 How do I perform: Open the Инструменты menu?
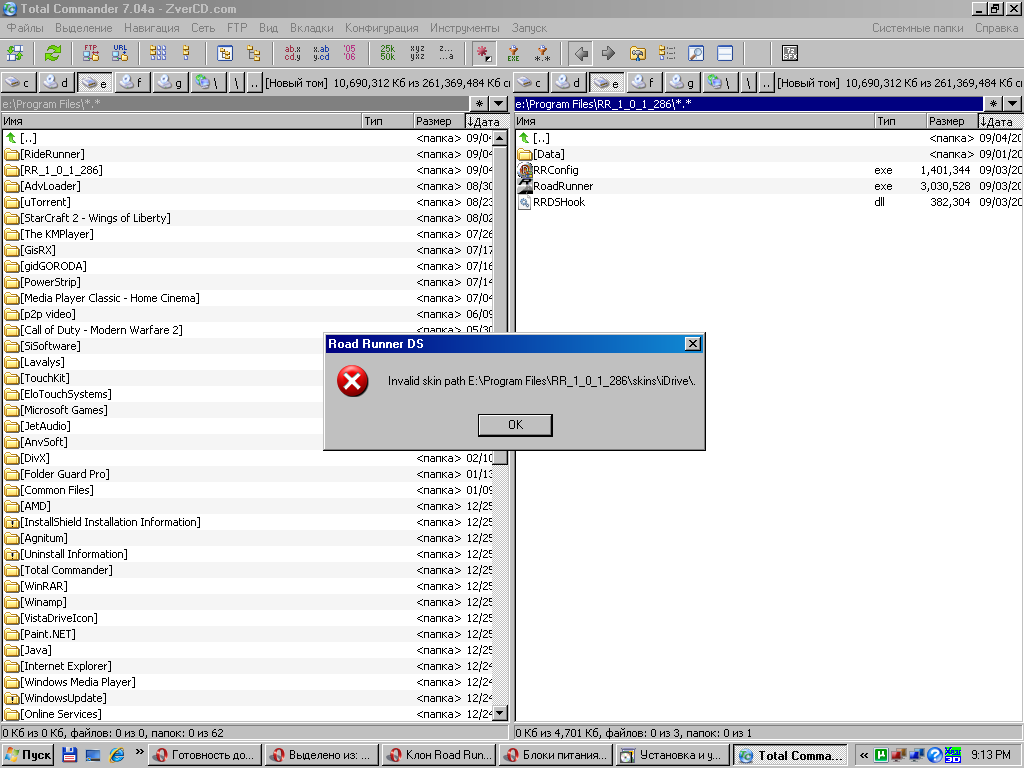(x=464, y=28)
